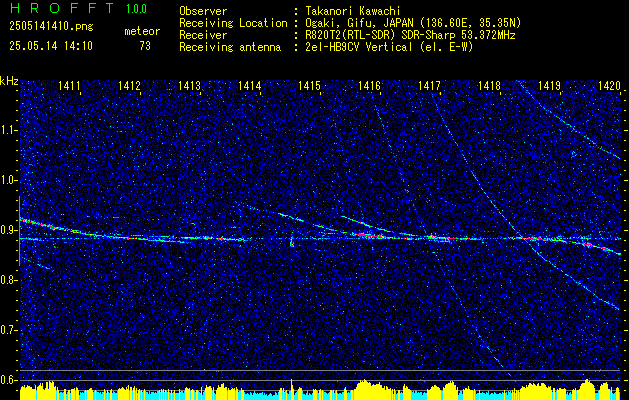Click the 0.7 kHz frequency label
629x400 pixels.
[9, 330]
